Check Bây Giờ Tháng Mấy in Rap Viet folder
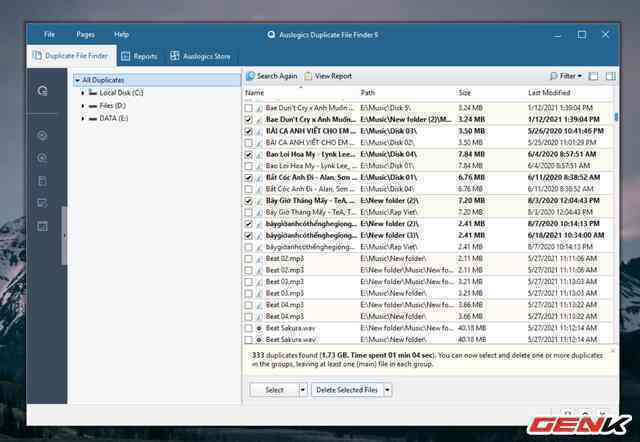 (248, 213)
